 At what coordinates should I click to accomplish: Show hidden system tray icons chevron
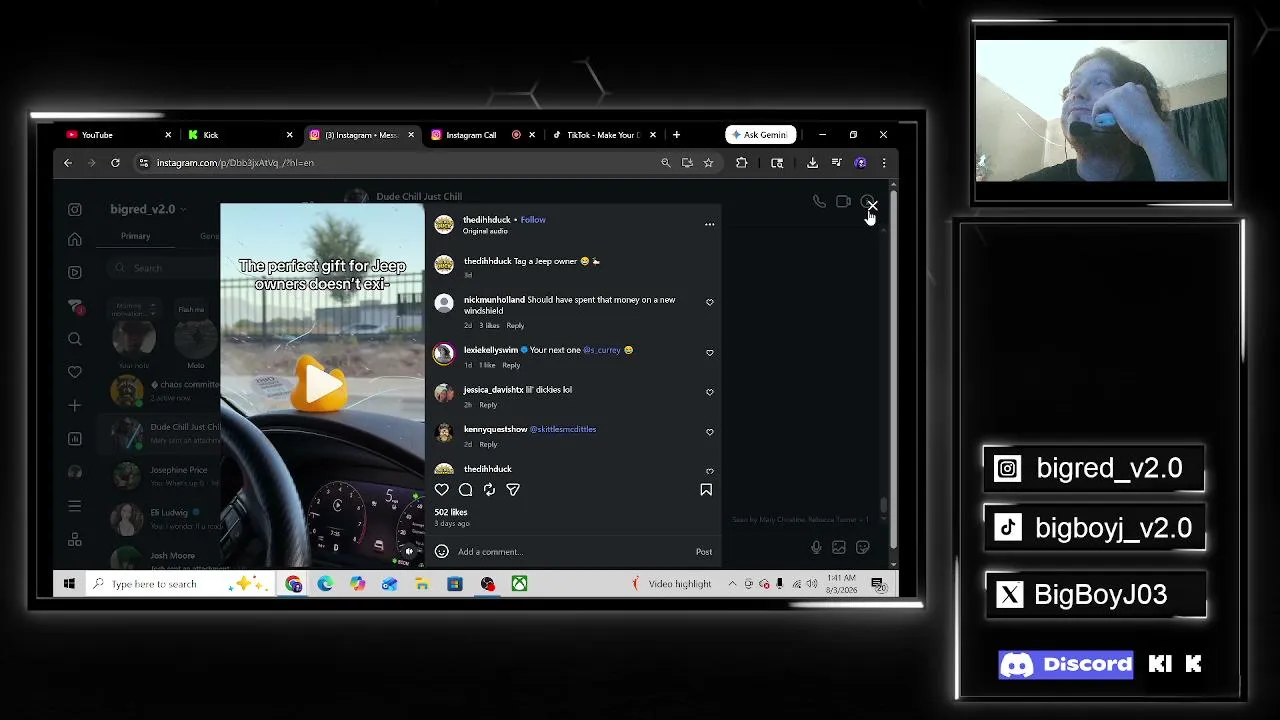(x=732, y=584)
